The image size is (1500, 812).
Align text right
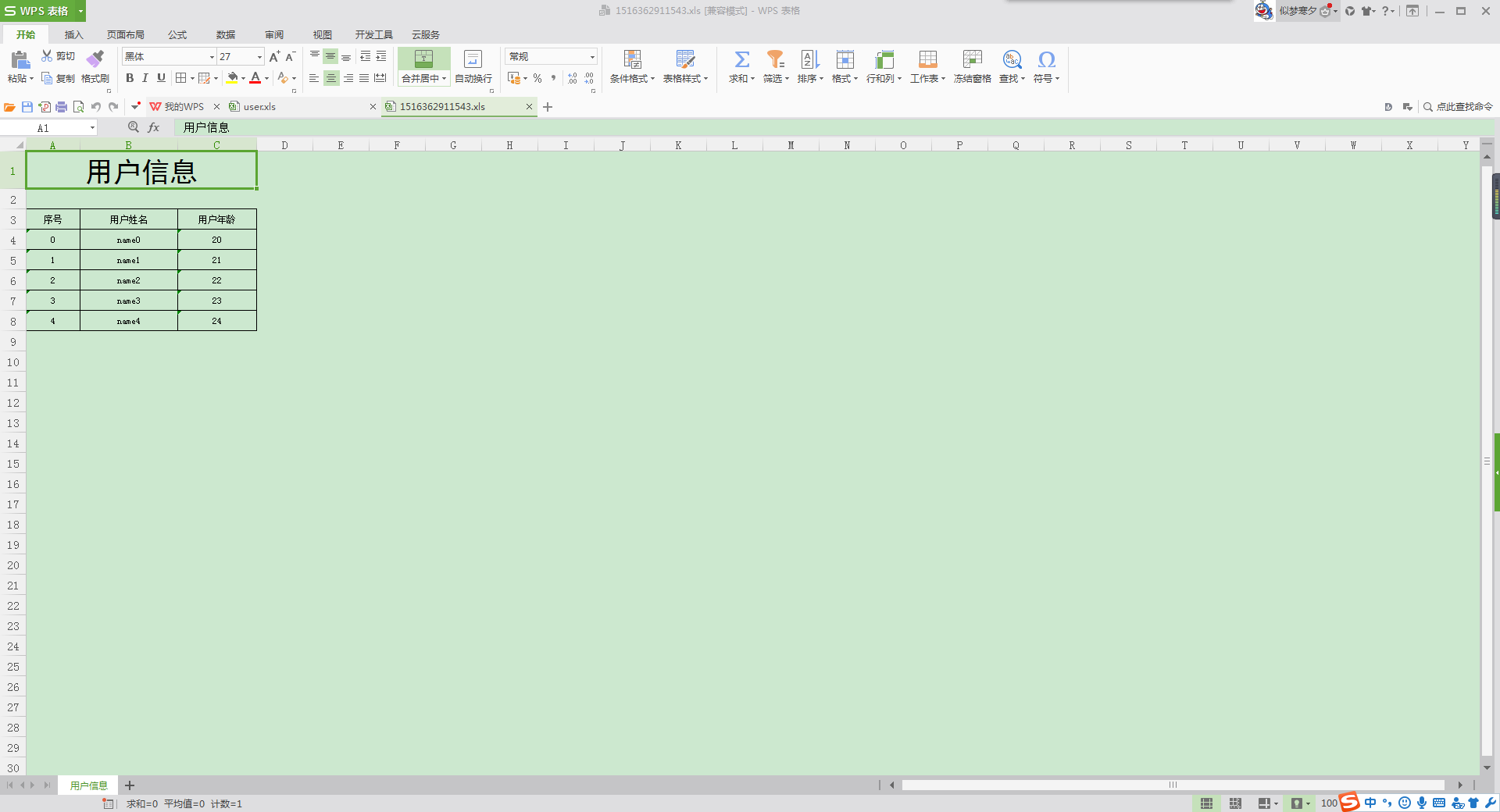click(x=348, y=78)
